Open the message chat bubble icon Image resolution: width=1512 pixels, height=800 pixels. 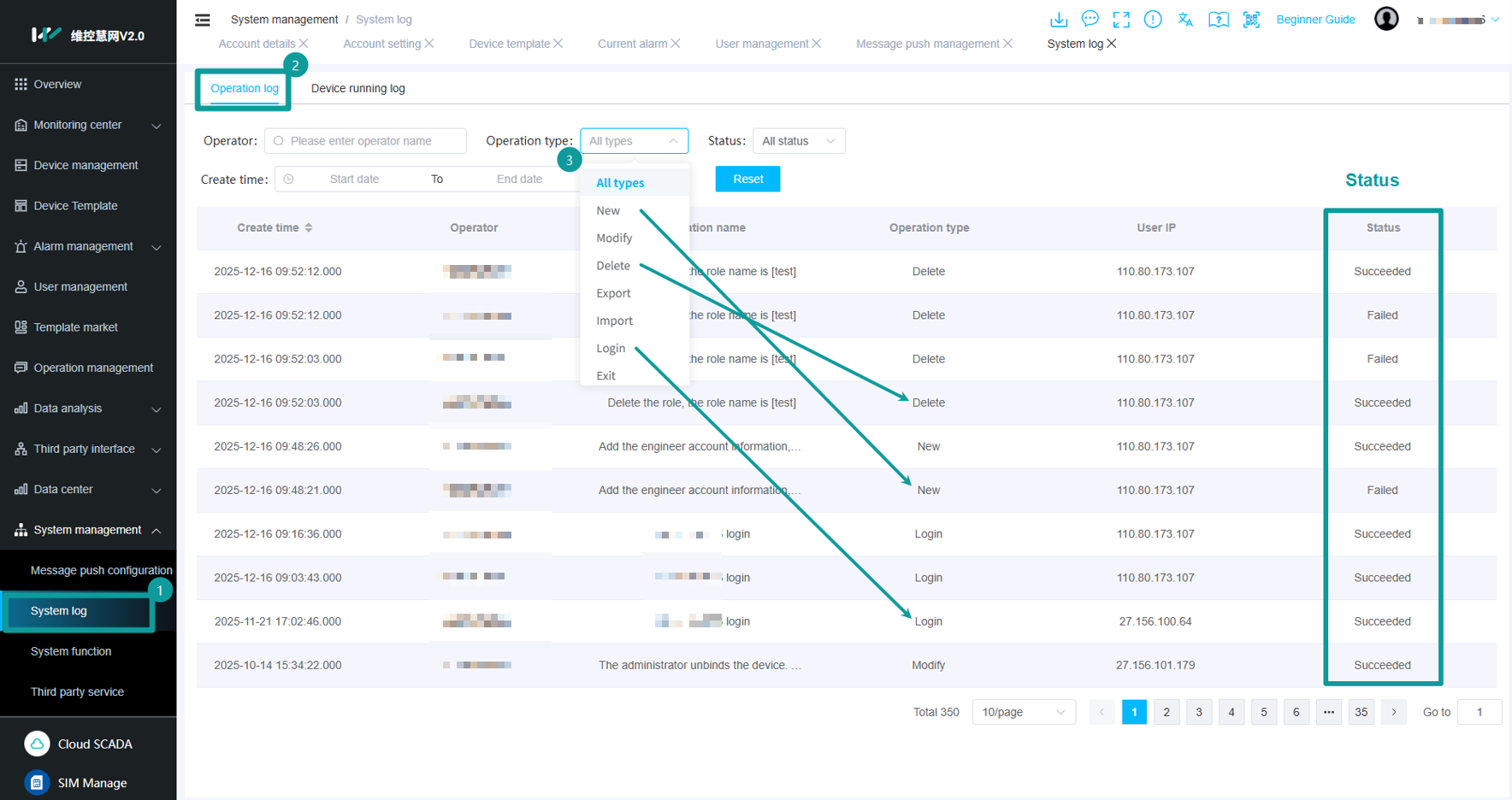coord(1090,19)
